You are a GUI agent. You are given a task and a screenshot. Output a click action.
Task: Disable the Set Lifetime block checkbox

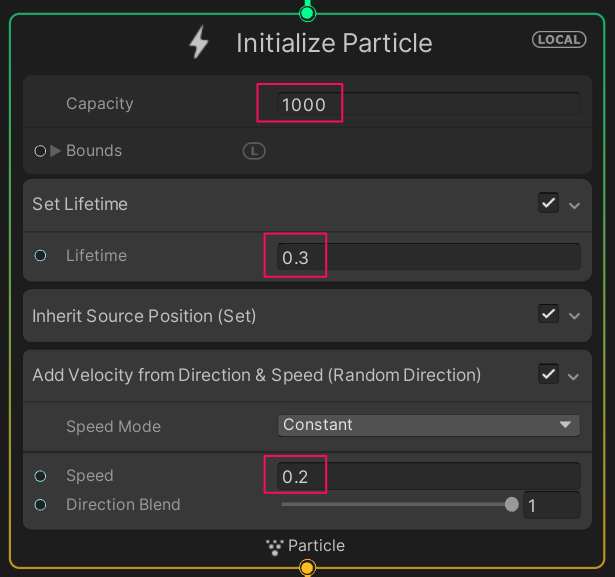pos(548,204)
